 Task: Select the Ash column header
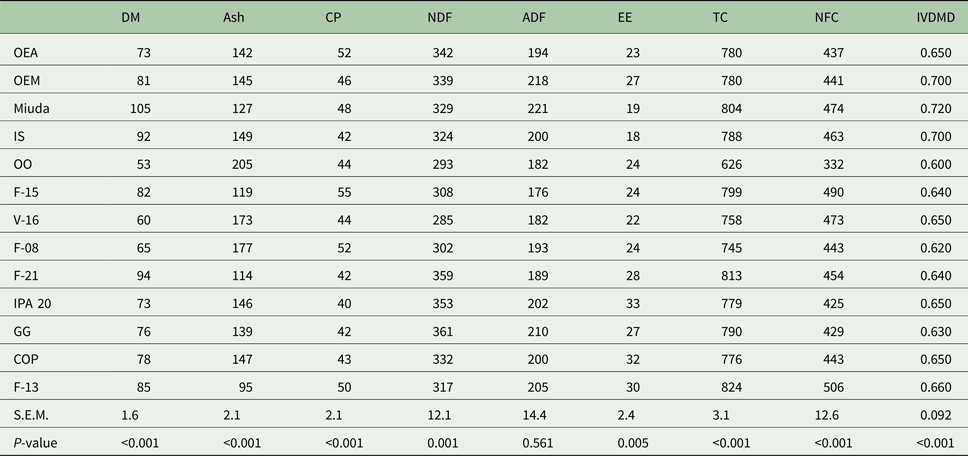[x=234, y=18]
